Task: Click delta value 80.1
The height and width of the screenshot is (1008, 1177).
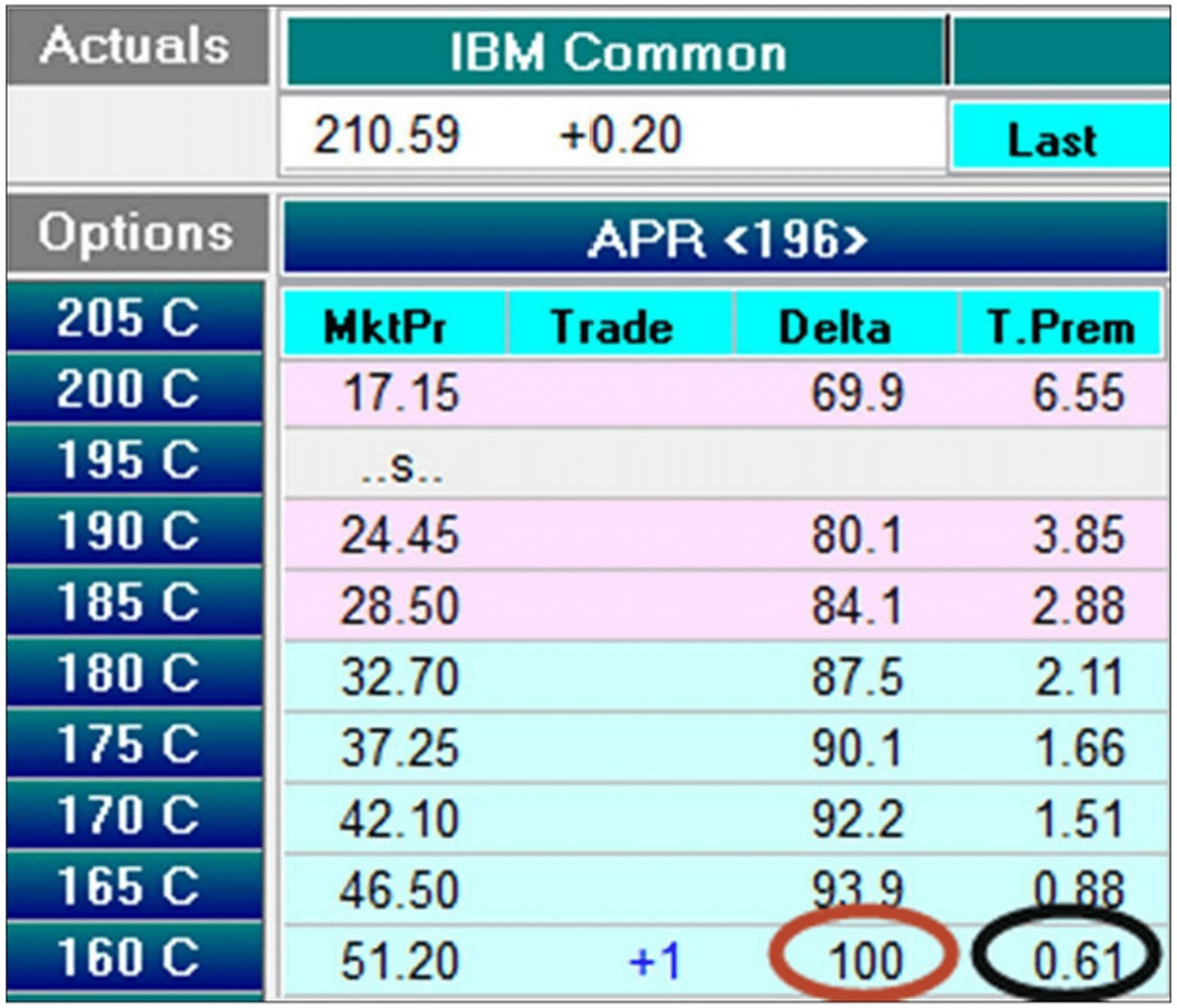Action: 857,535
